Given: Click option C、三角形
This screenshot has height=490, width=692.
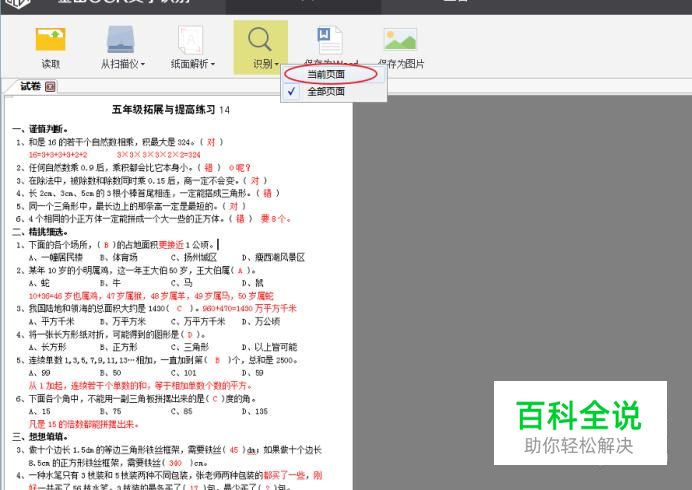Looking at the screenshot, I should (x=189, y=347).
